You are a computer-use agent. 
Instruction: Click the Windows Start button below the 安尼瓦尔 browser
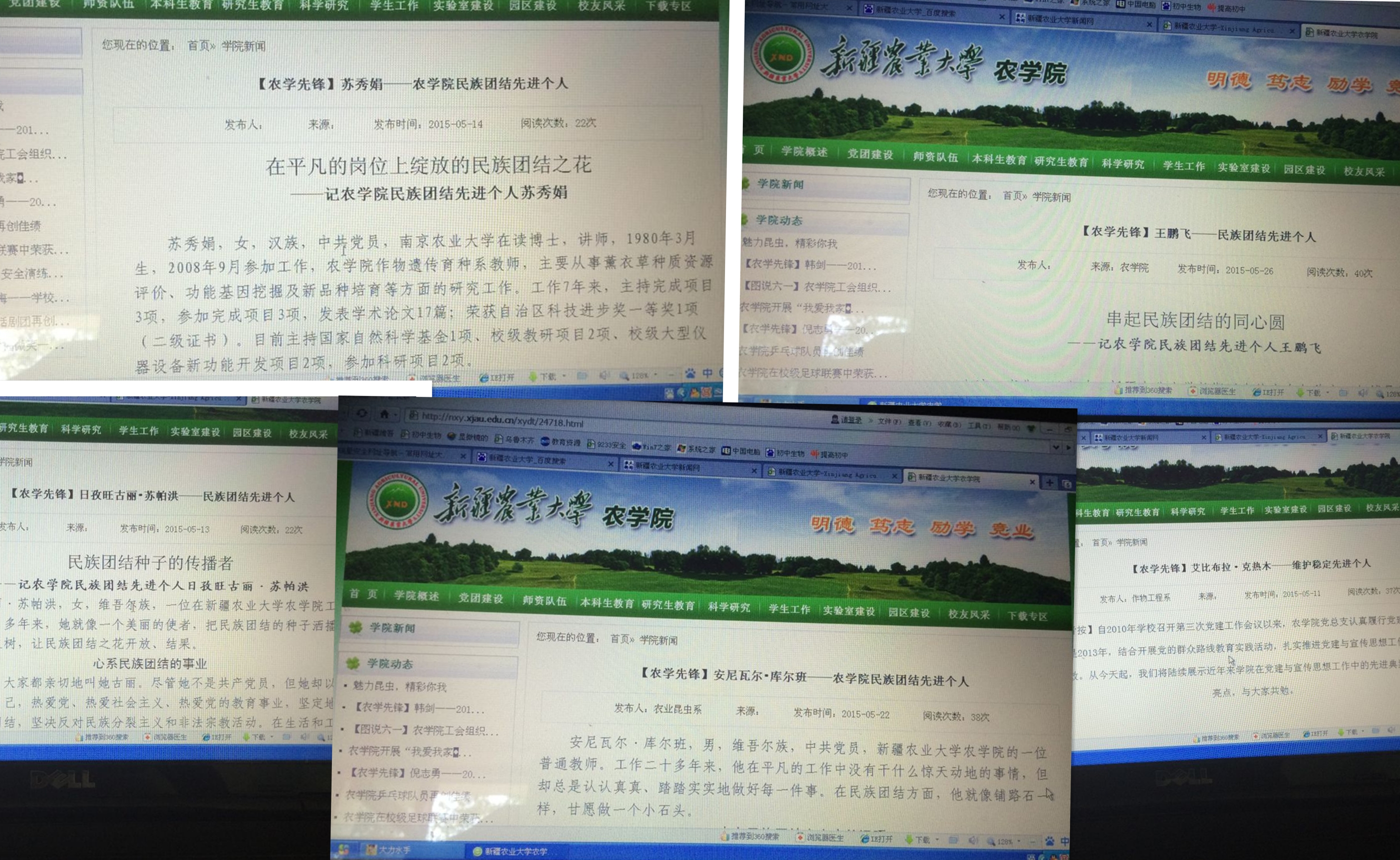[343, 850]
